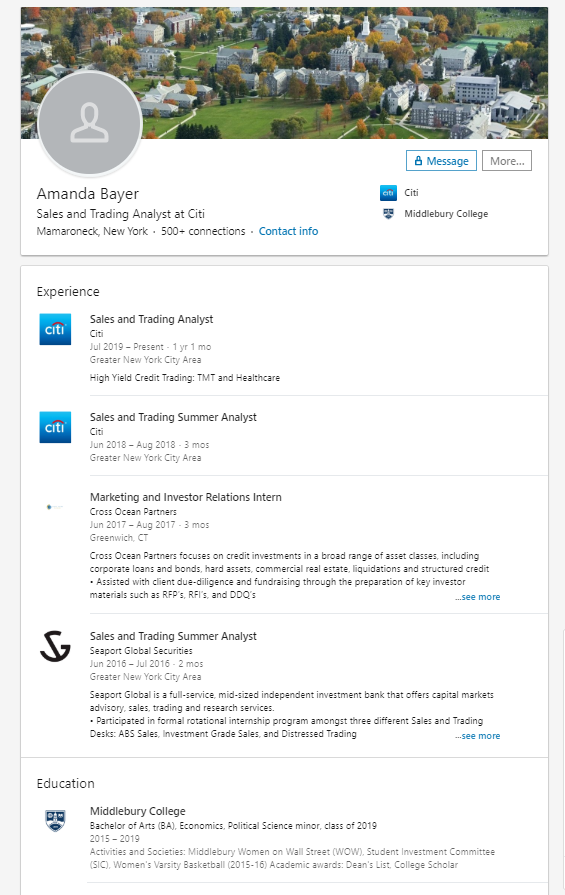Click the Middlebury College crest under Education
Viewport: 565px width, 895px height.
point(55,821)
